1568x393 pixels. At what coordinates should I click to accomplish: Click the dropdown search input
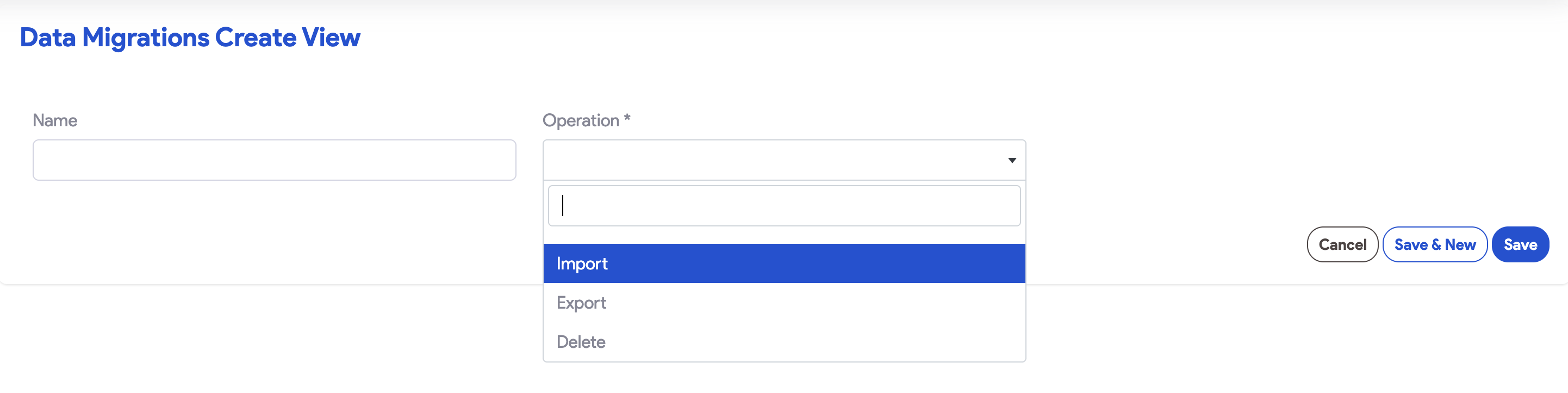pos(784,205)
